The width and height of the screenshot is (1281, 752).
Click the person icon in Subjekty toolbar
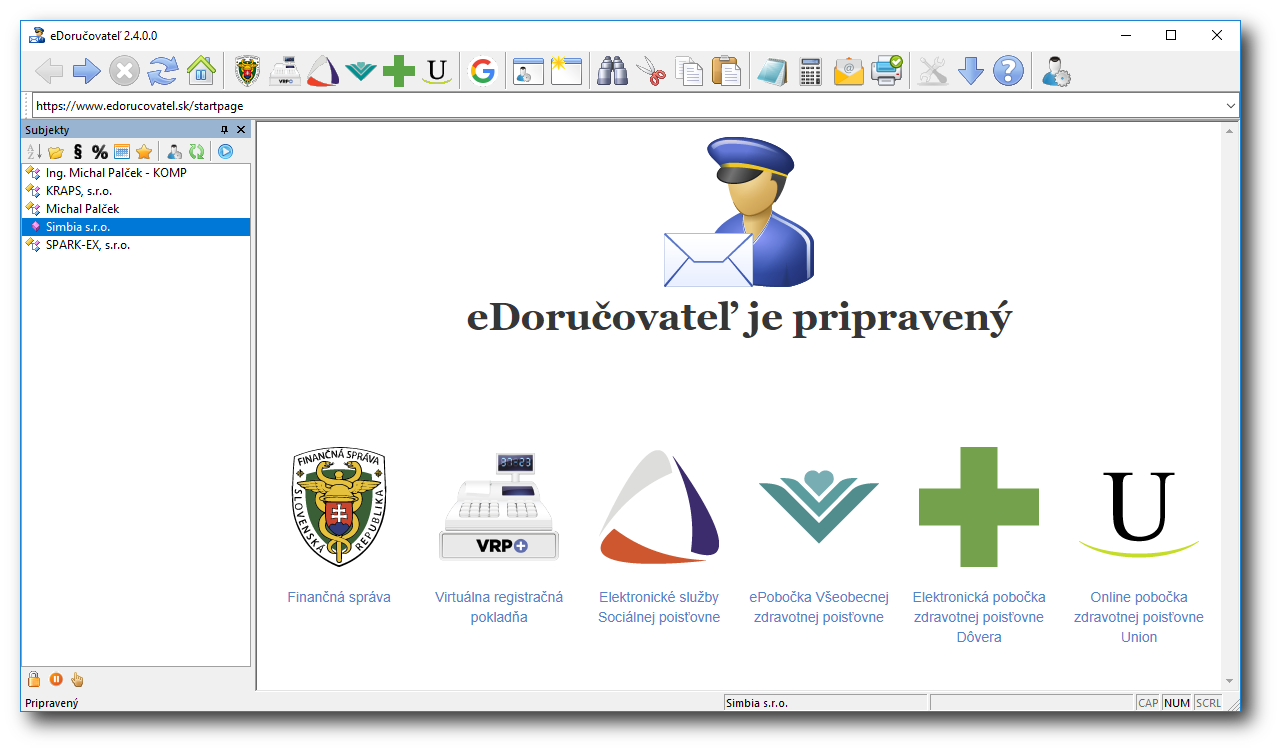click(x=174, y=152)
